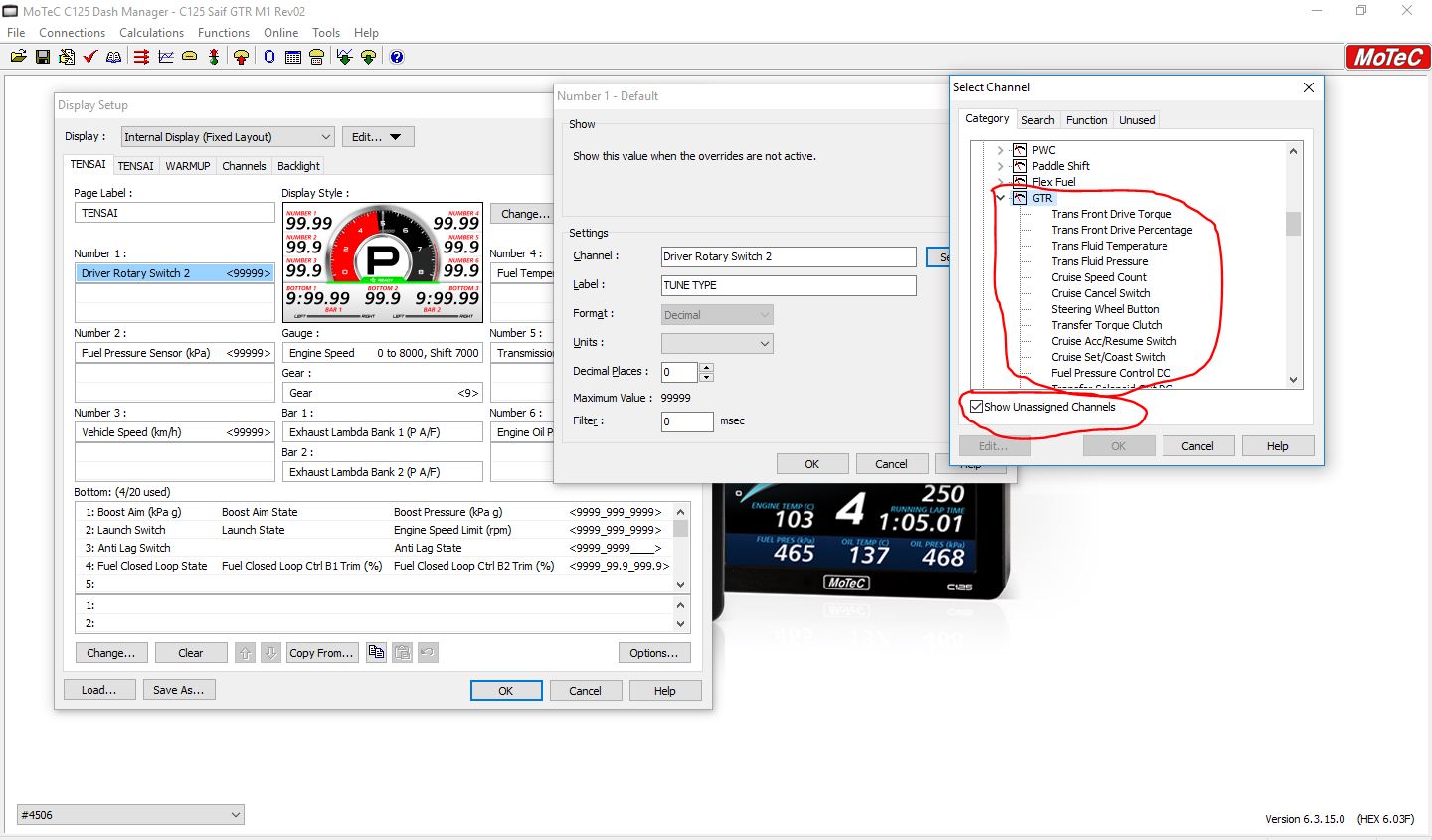Click the hand-and-document toolbar icon
This screenshot has height=840, width=1432.
pyautogui.click(x=67, y=57)
